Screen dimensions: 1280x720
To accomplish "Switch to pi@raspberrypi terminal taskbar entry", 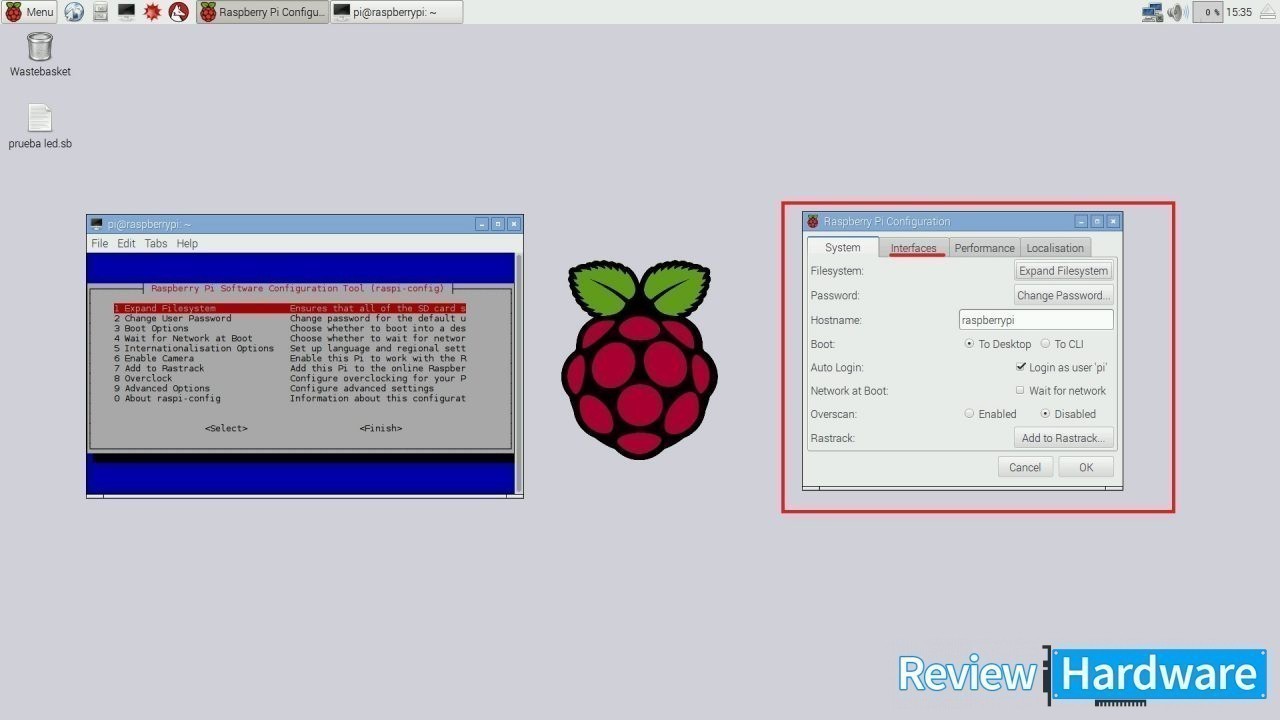I will pos(397,12).
